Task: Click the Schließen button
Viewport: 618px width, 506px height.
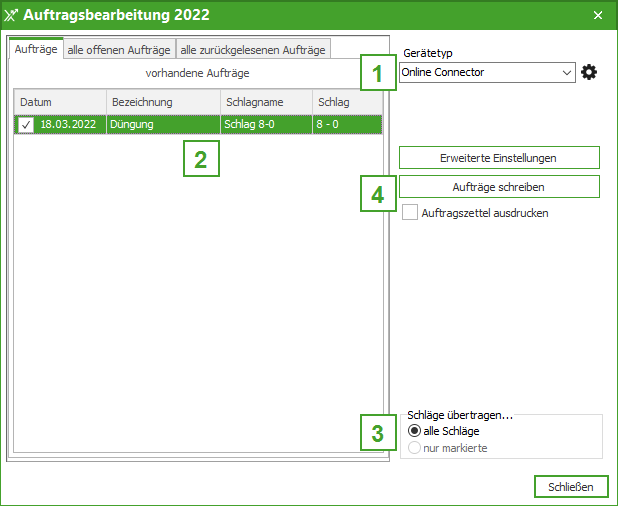Action: pyautogui.click(x=570, y=487)
